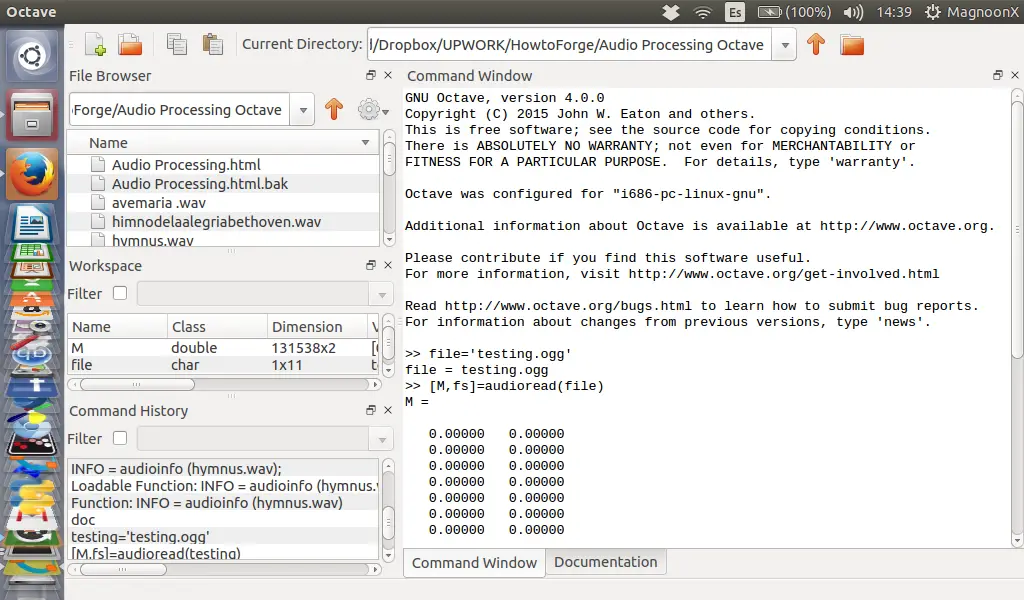1024x600 pixels.
Task: Launch Files manager from the dock
Action: [31, 116]
